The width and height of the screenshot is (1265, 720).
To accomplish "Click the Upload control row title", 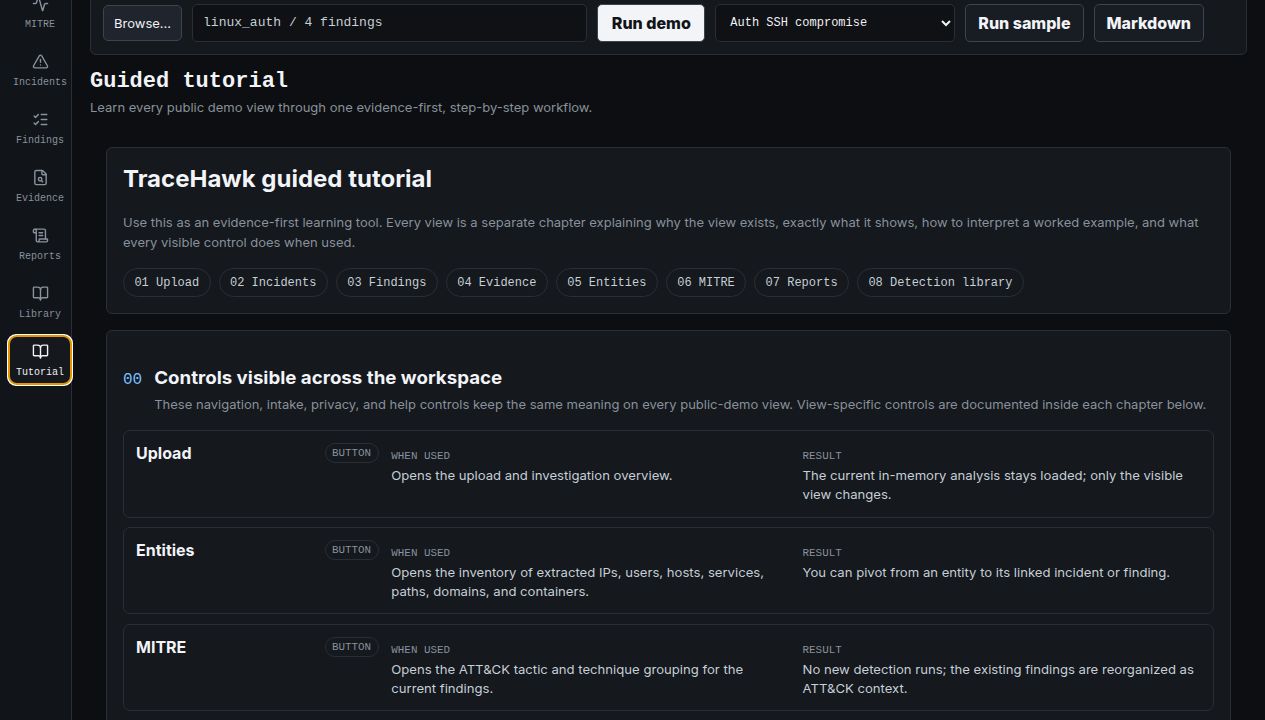I will [164, 453].
